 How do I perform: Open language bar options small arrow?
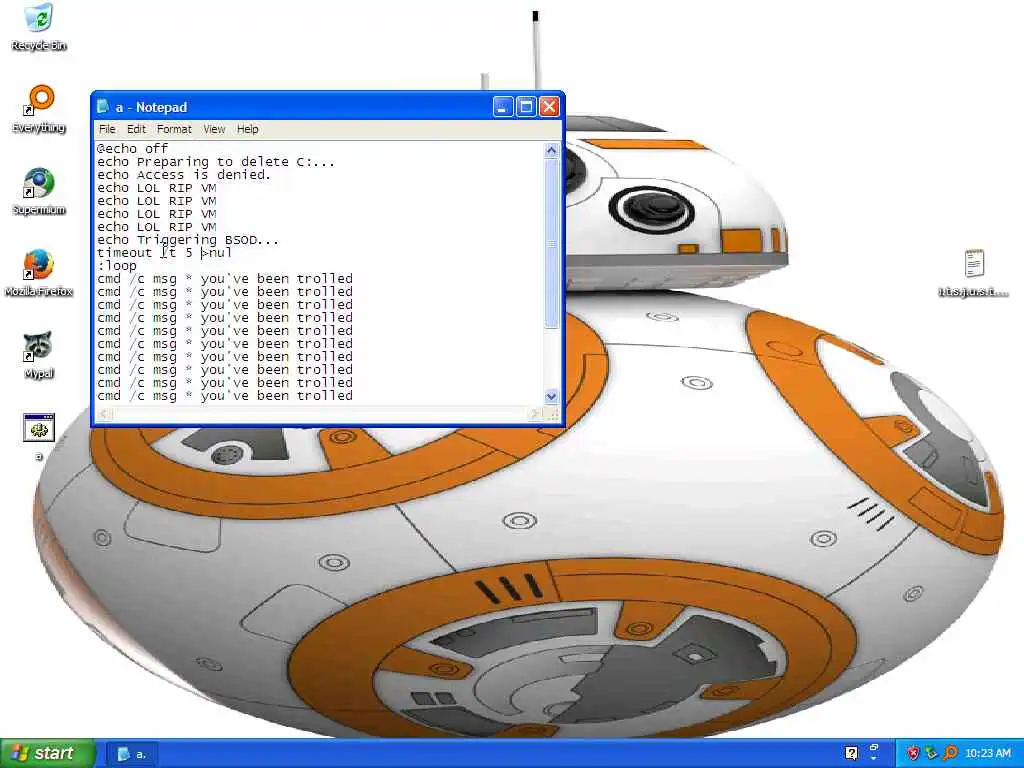click(874, 759)
